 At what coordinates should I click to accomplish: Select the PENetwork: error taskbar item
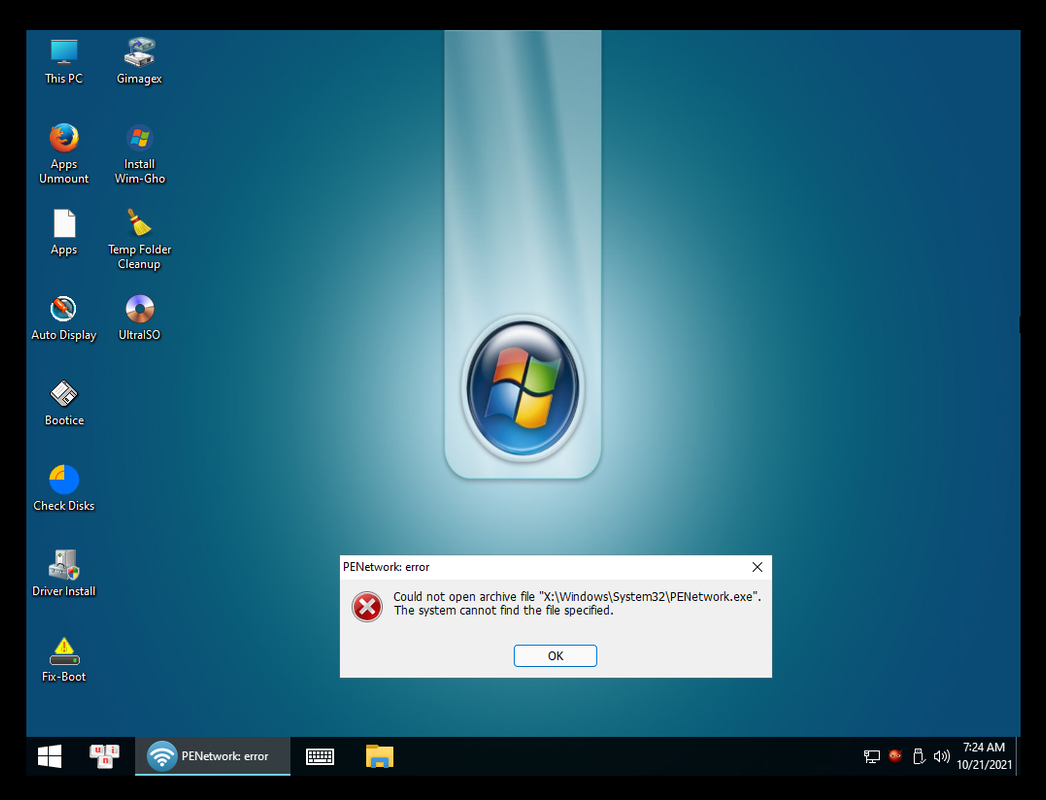(212, 756)
